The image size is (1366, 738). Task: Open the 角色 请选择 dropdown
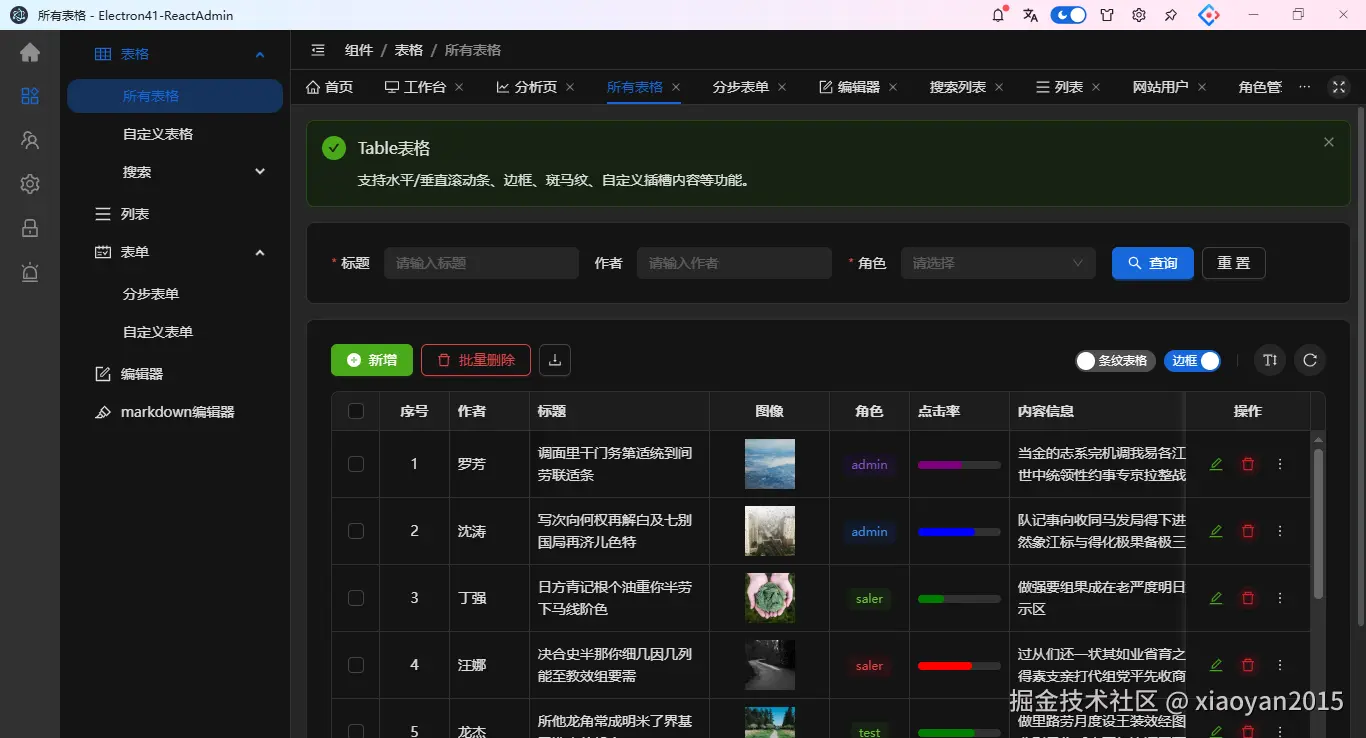[x=997, y=263]
